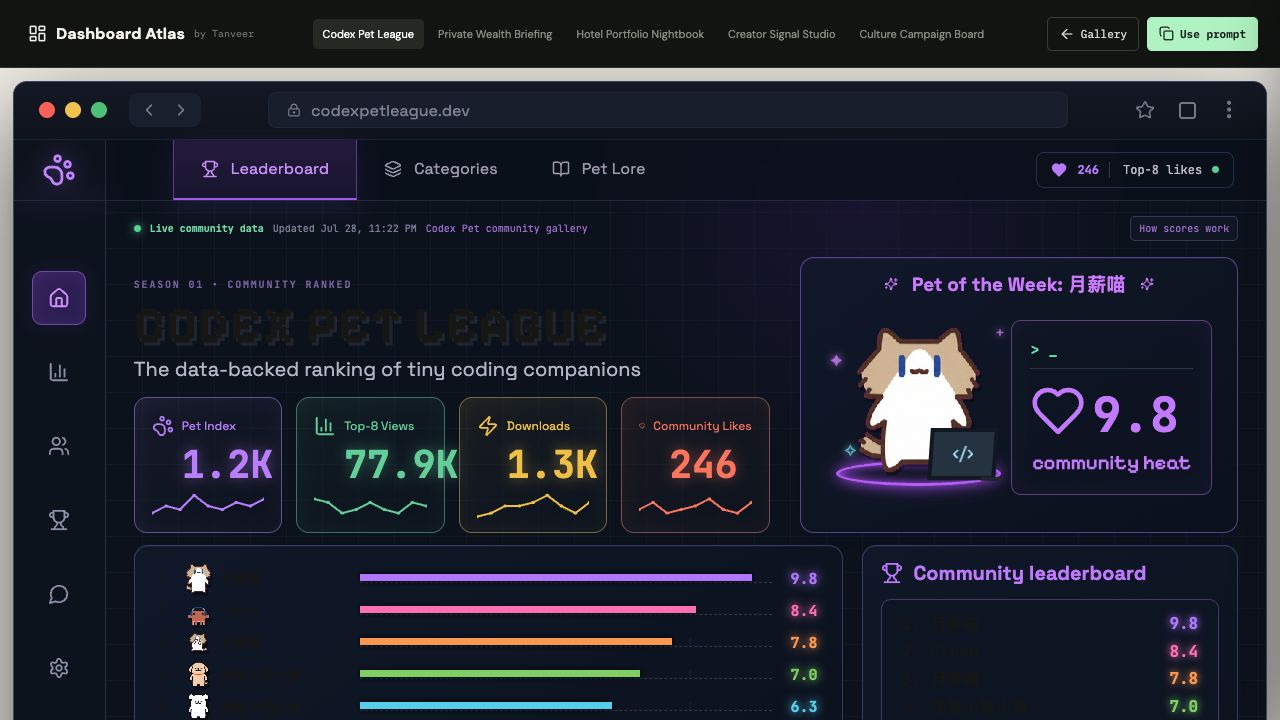
Task: Open the Hotel Portfolio Nightbook tab
Action: coord(640,34)
